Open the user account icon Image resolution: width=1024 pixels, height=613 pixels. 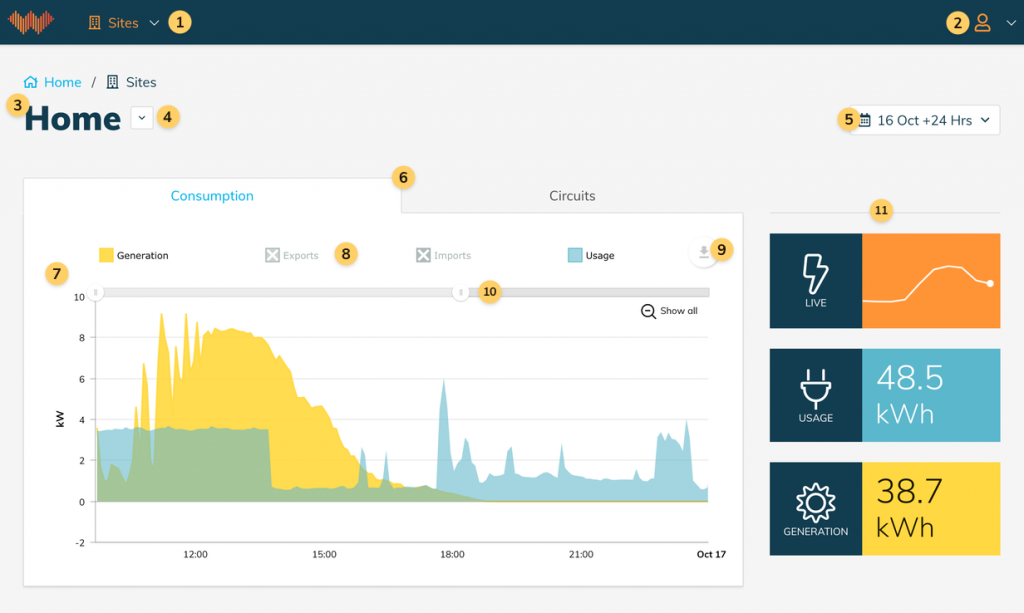[982, 23]
